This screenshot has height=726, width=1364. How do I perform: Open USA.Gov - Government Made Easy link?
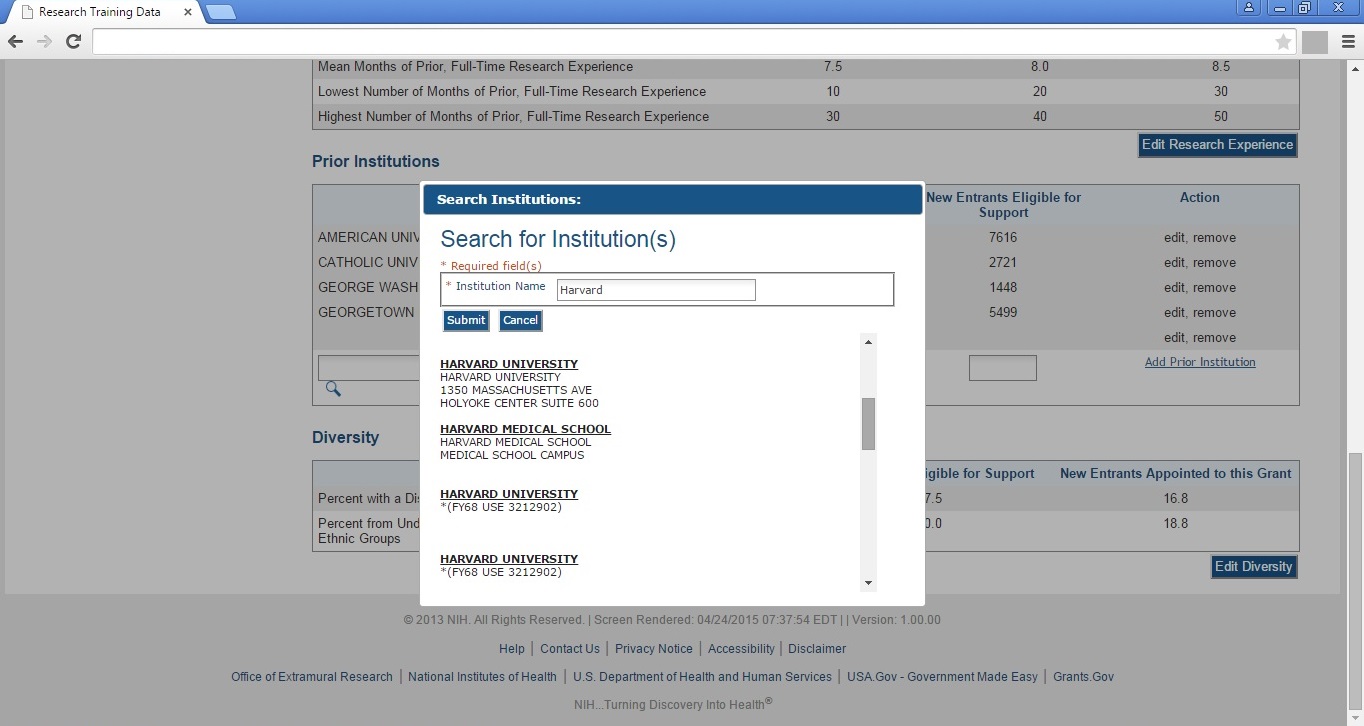pyautogui.click(x=942, y=677)
